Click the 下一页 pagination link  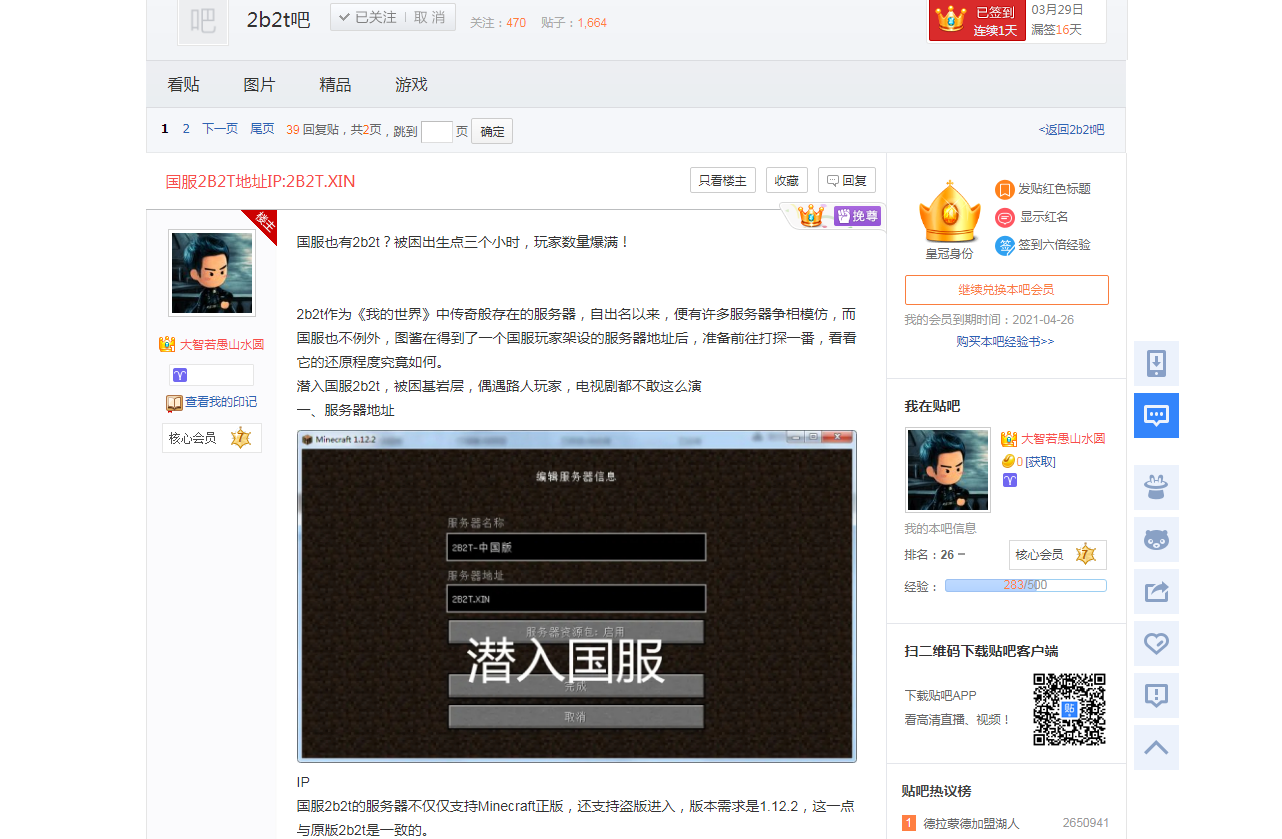tap(220, 129)
